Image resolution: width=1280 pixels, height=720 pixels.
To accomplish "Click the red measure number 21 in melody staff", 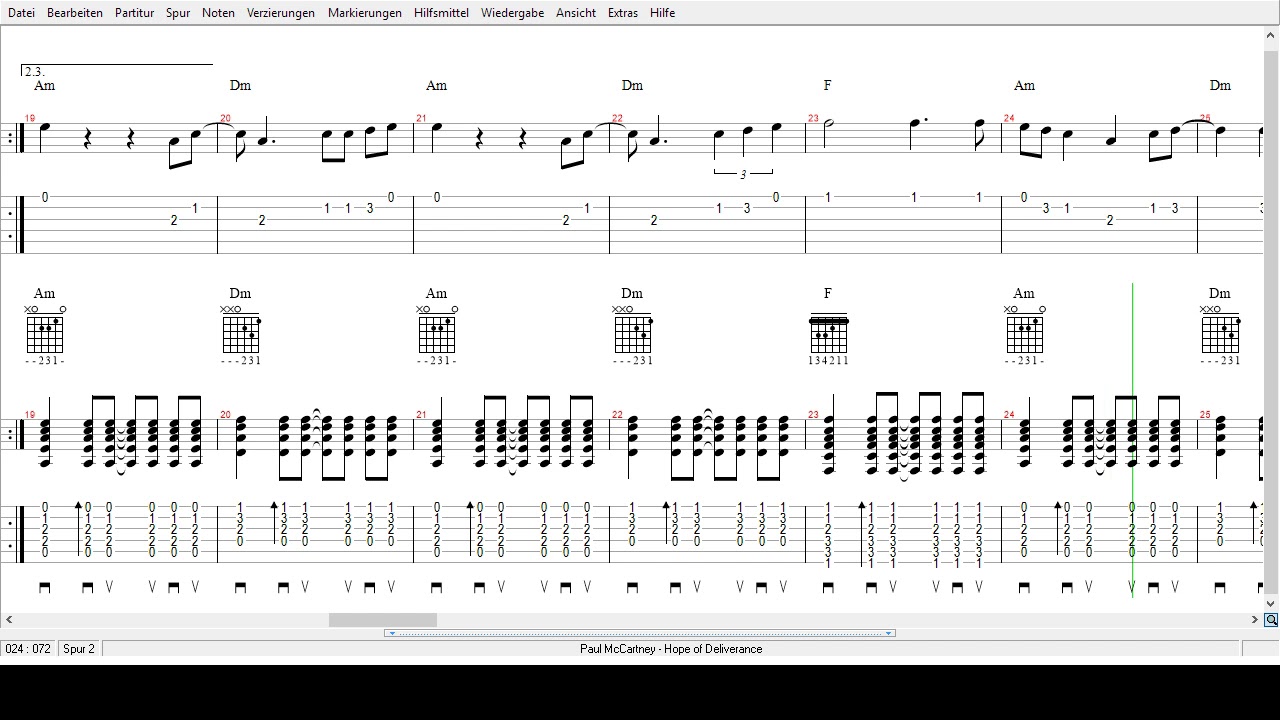I will click(421, 118).
